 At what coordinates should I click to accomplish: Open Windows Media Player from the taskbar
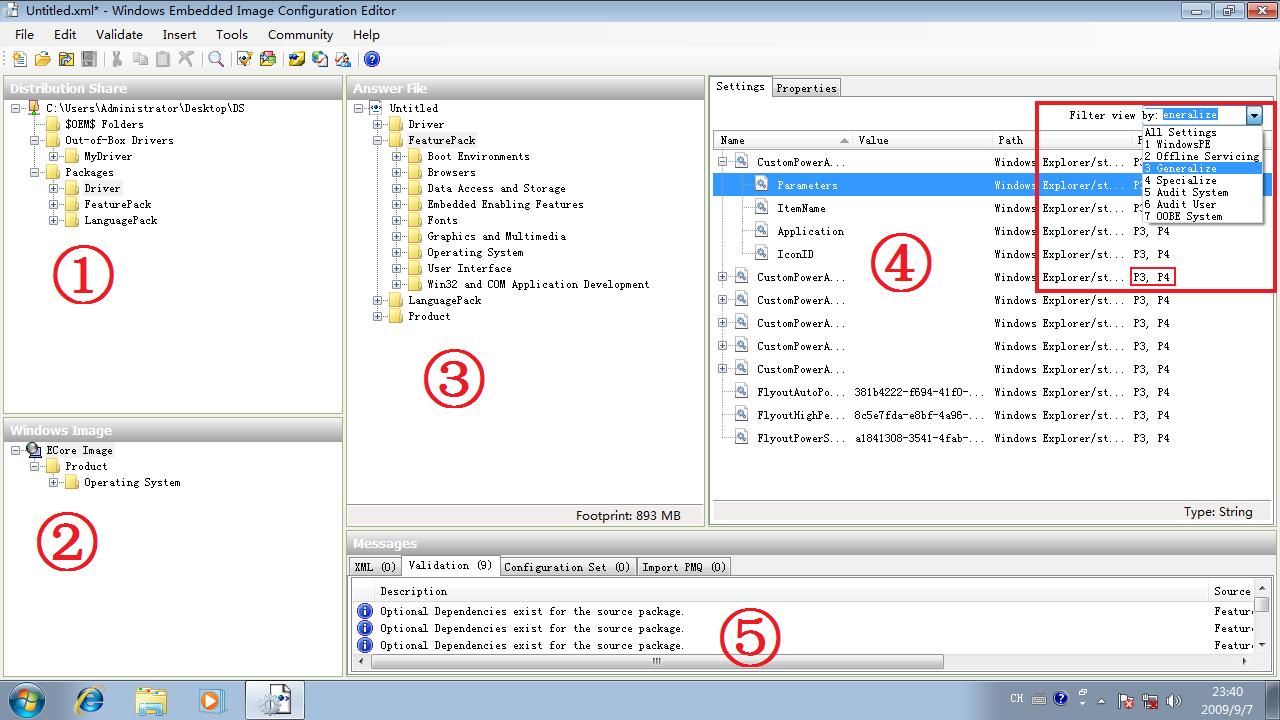211,700
